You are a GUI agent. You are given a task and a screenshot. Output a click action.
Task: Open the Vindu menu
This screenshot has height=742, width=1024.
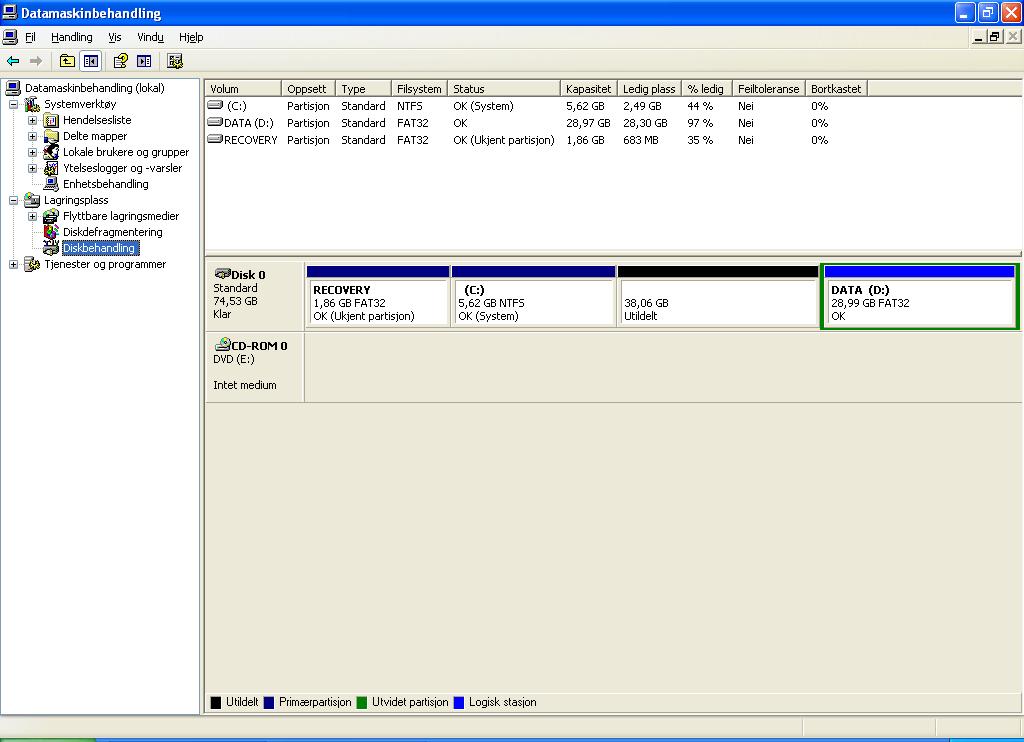pyautogui.click(x=150, y=37)
